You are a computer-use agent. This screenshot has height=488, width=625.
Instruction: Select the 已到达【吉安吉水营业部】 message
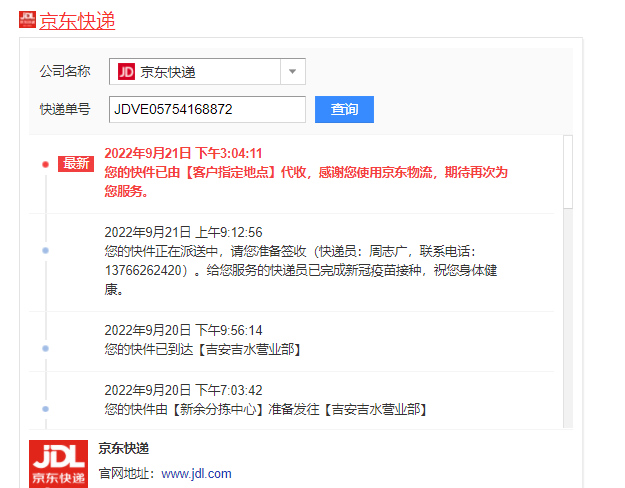coord(203,350)
